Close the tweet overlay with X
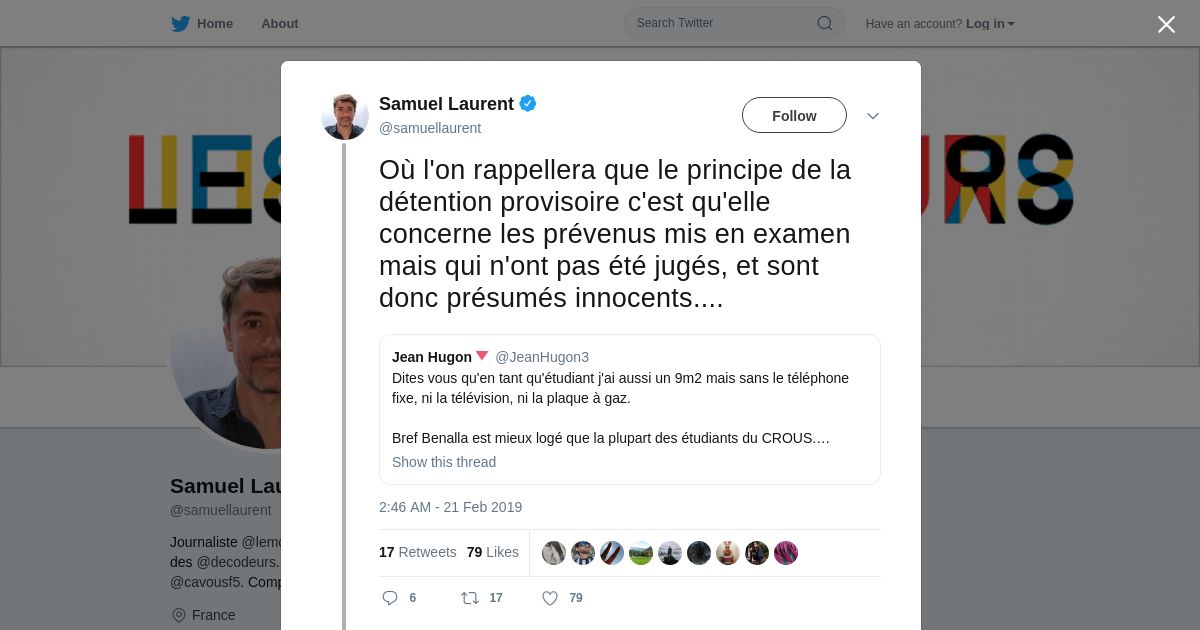Image resolution: width=1200 pixels, height=630 pixels. tap(1166, 24)
